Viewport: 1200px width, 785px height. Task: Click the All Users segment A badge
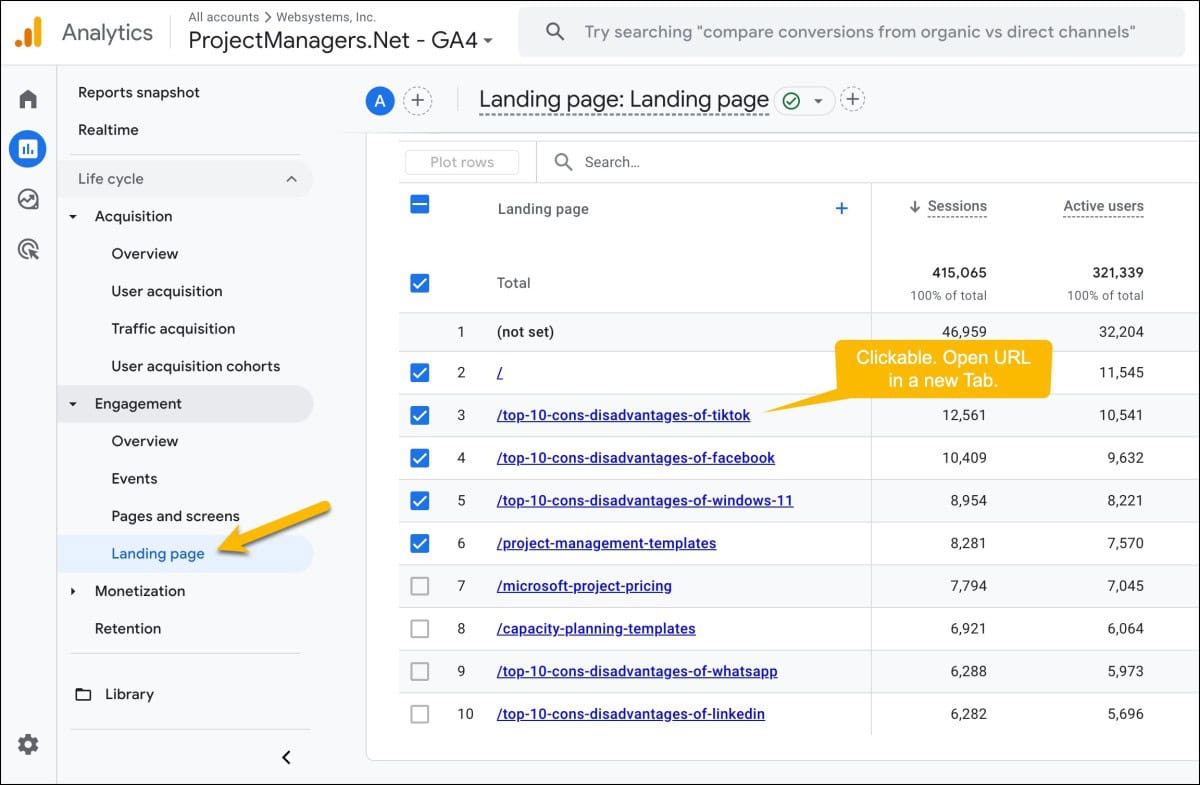[379, 100]
